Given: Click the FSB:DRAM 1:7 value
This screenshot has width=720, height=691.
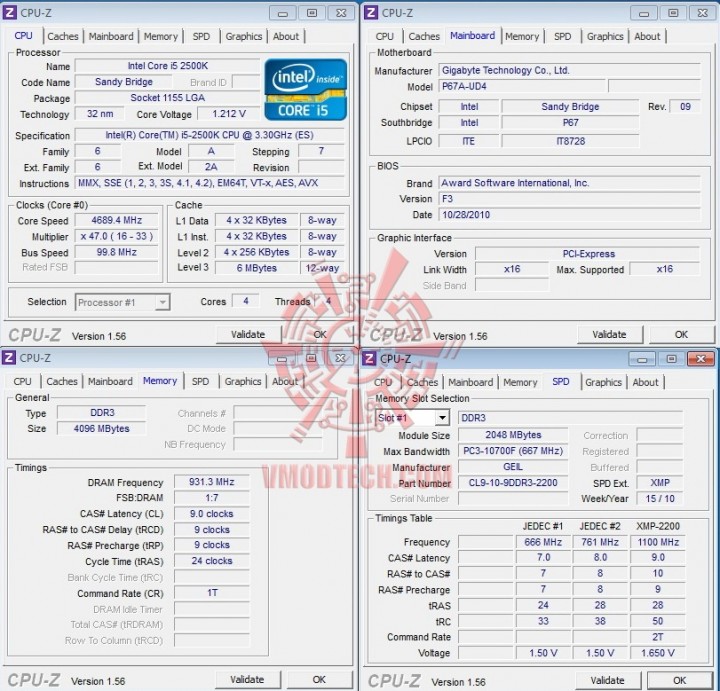Looking at the screenshot, I should (212, 498).
